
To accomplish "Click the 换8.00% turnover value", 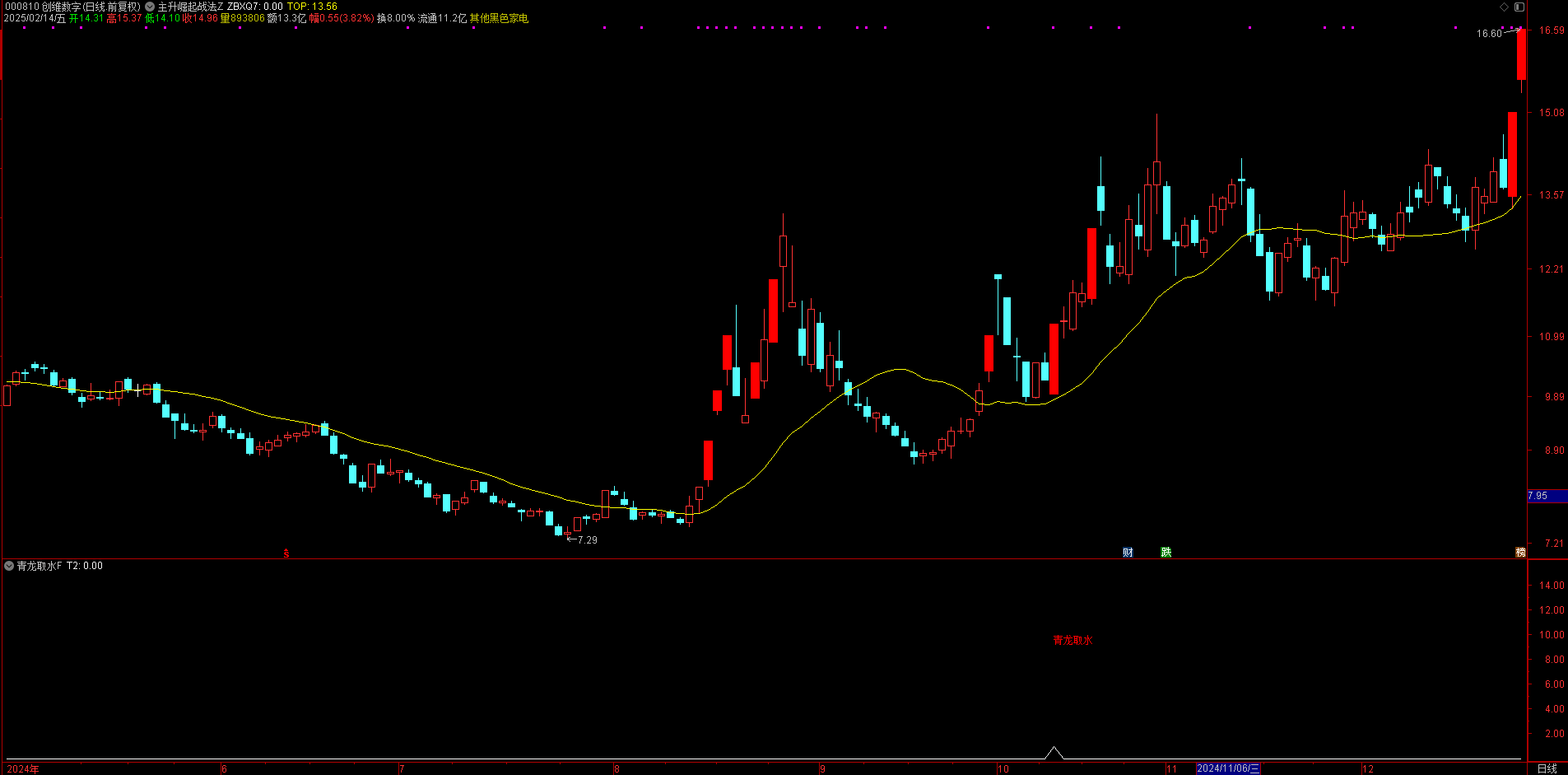I will (x=396, y=18).
